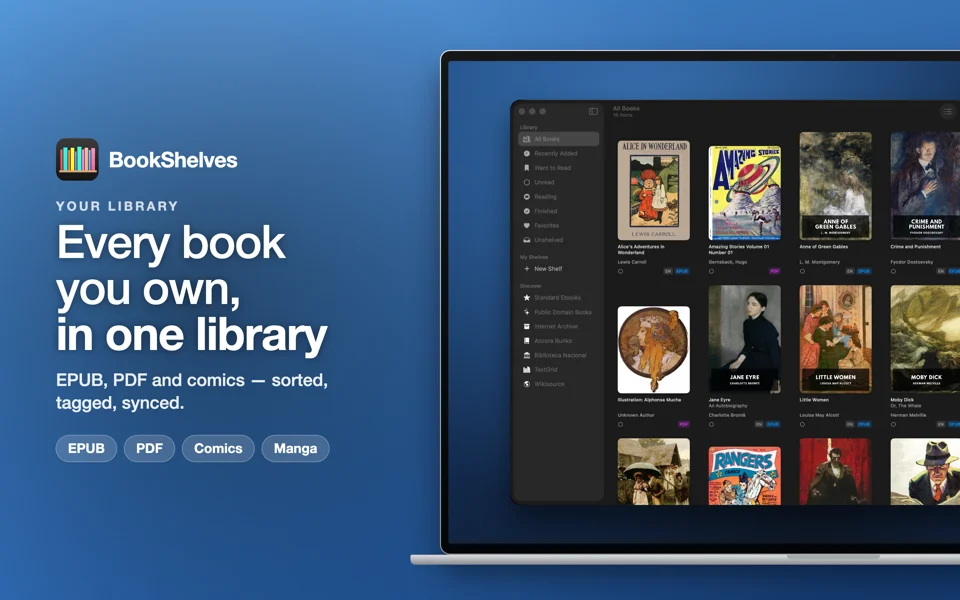Toggle read status circle for Moby Dick

pos(893,424)
